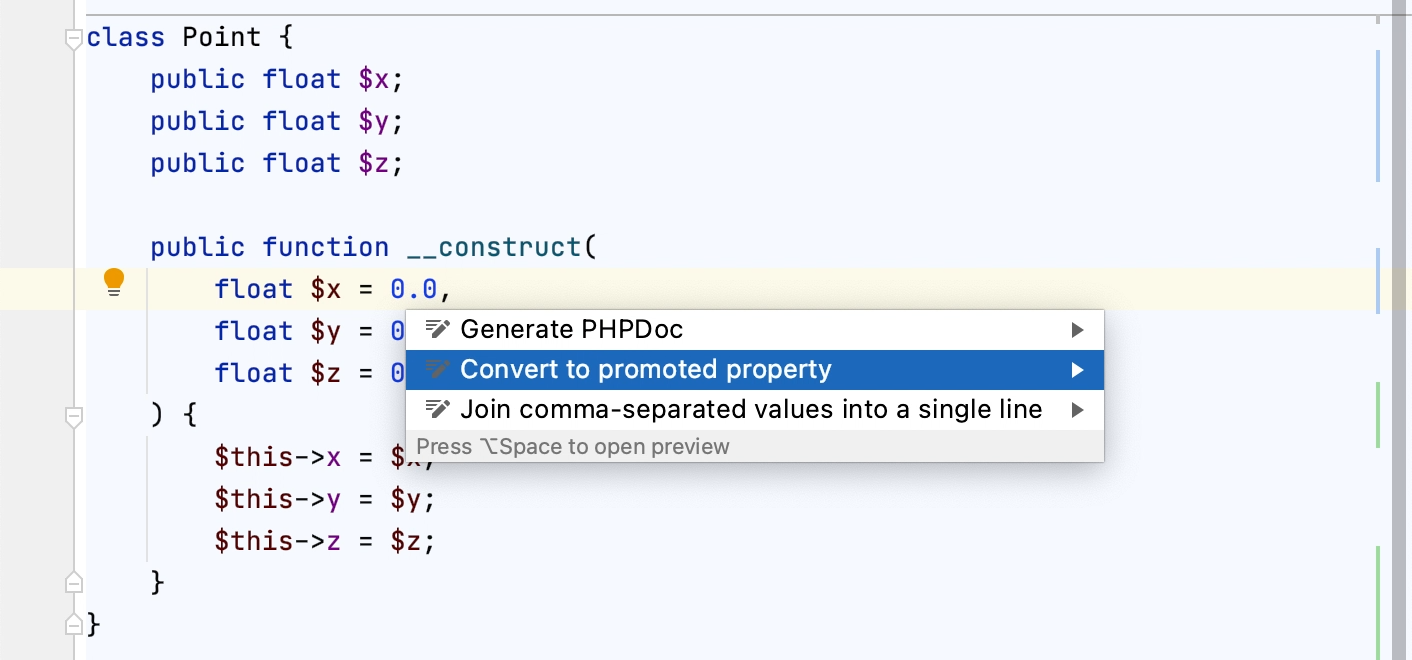
Task: Click the Convert to promoted property pencil icon
Action: 437,369
